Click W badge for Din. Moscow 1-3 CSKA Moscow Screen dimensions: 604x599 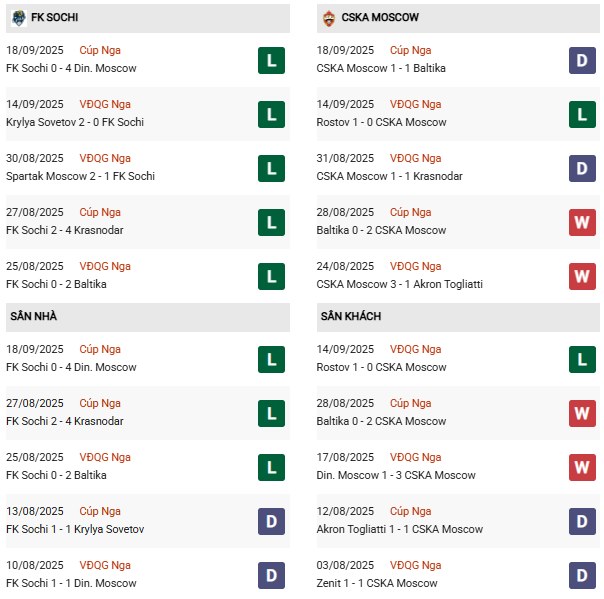click(582, 468)
